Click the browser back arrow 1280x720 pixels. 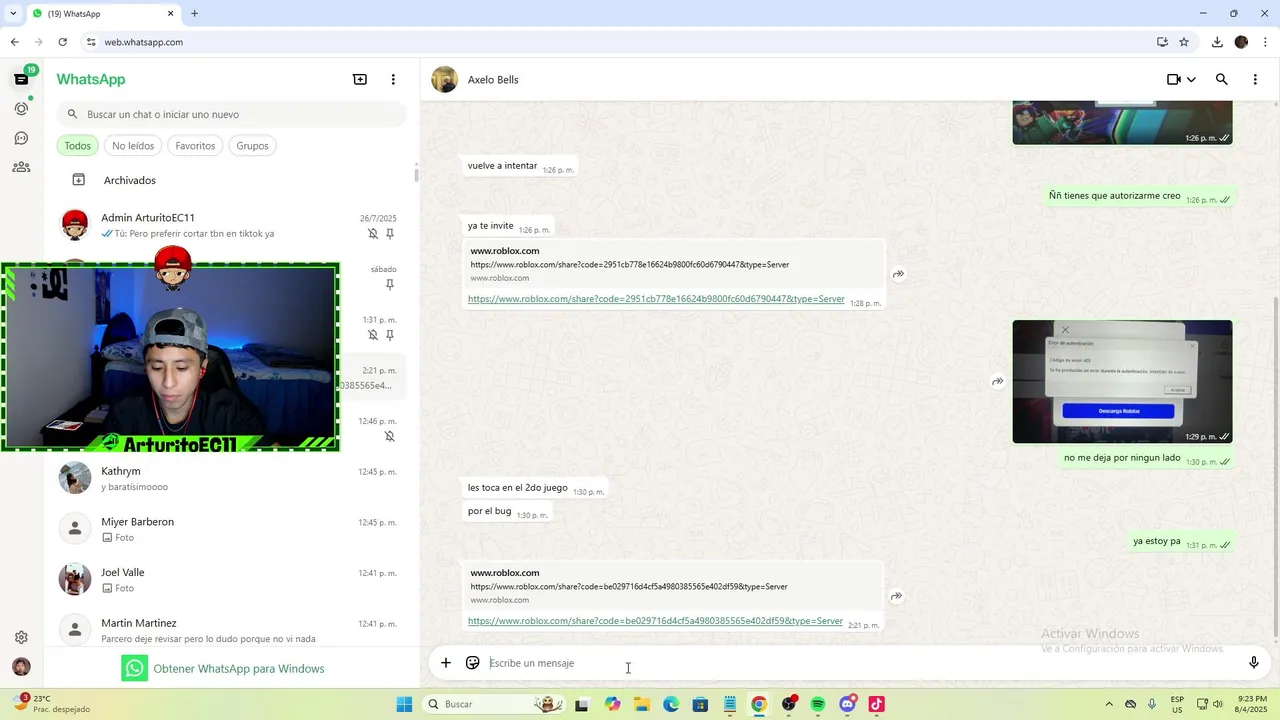click(14, 42)
